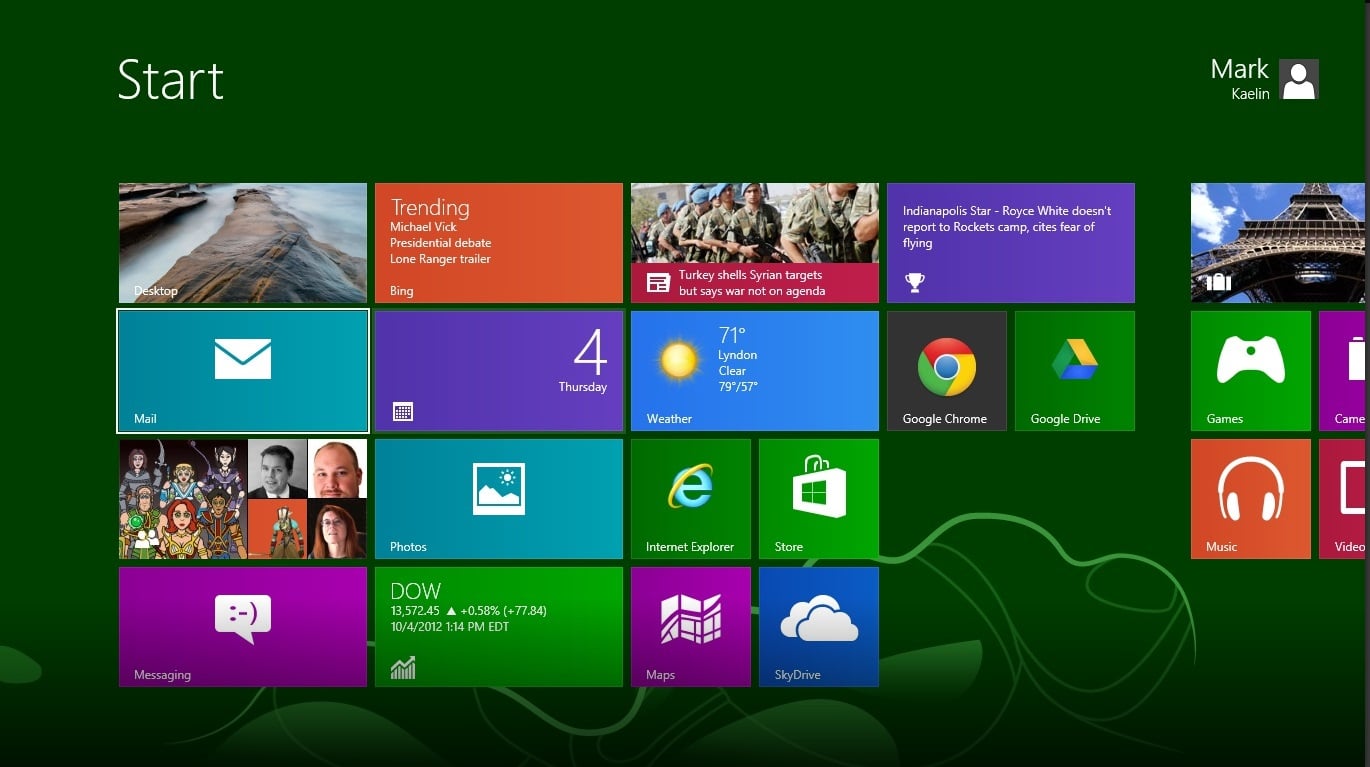
Task: Open the Mail tile
Action: pos(243,371)
